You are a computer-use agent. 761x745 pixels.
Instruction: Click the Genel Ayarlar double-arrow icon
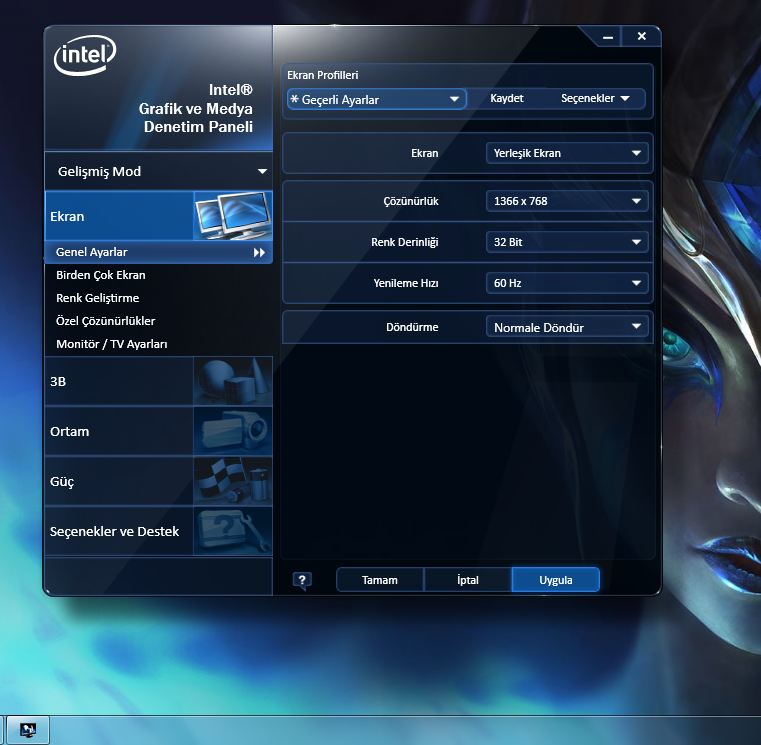pos(259,252)
